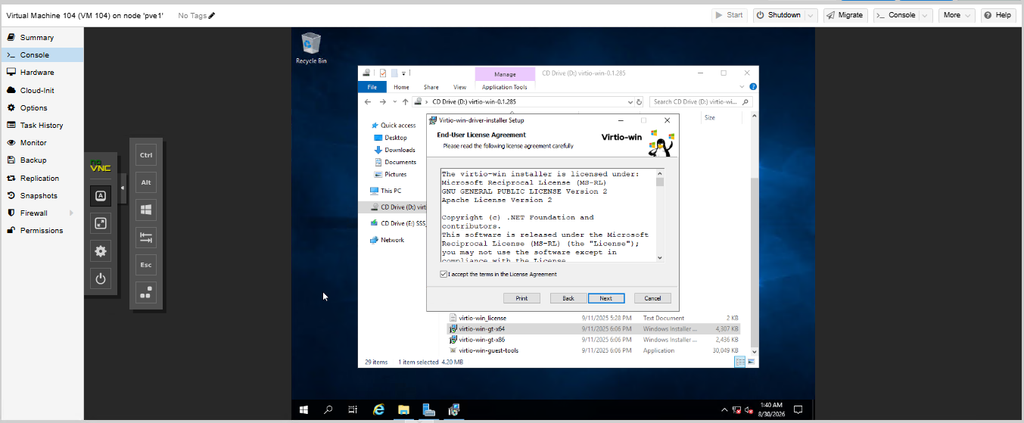Send Ctrl+Alt+Del via noVNC
Screen dimensions: 1024x423
coord(146,293)
